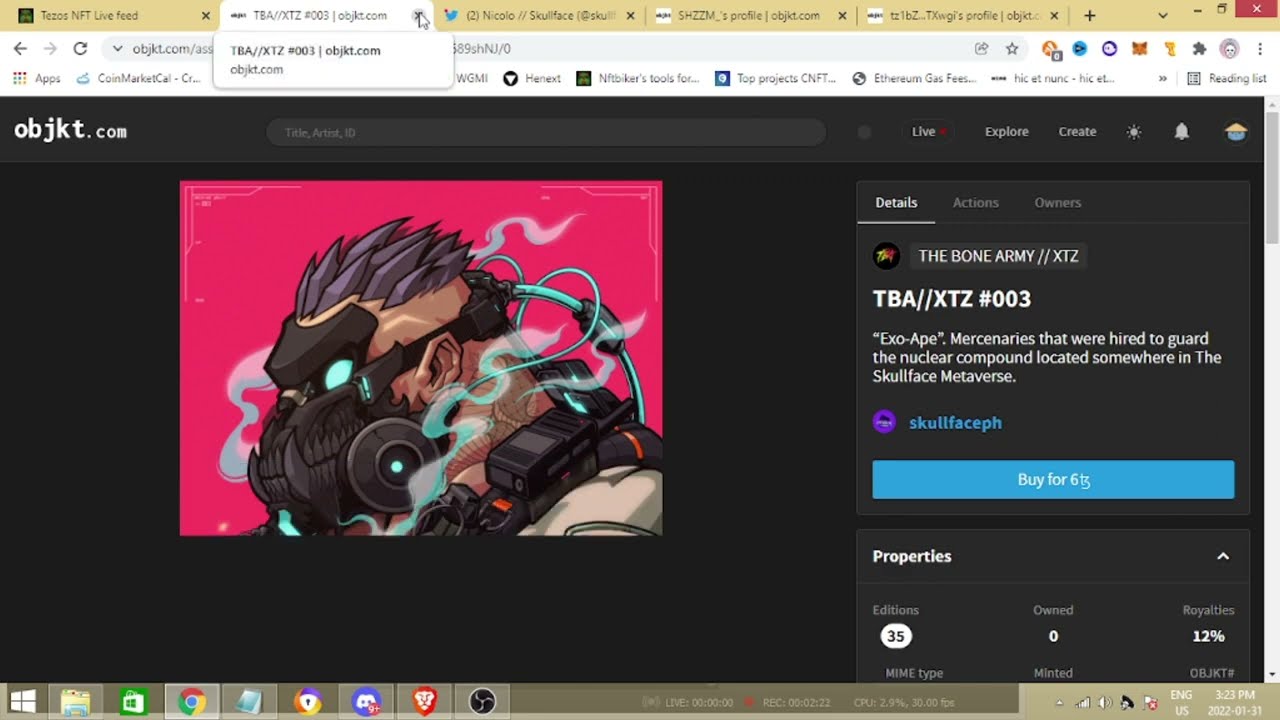Open the Chrome profile avatar
Screen dimensions: 1280x720
click(x=1230, y=48)
